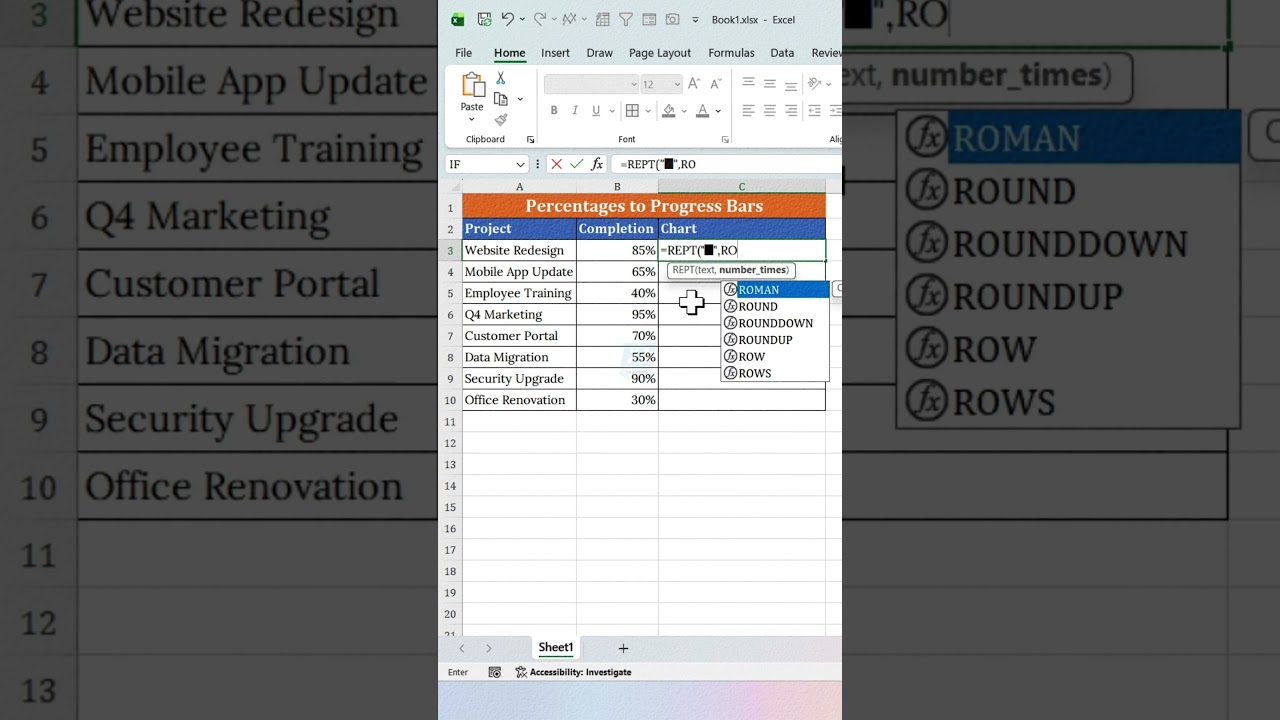Toggle Align Left
1280x720 pixels.
point(748,111)
